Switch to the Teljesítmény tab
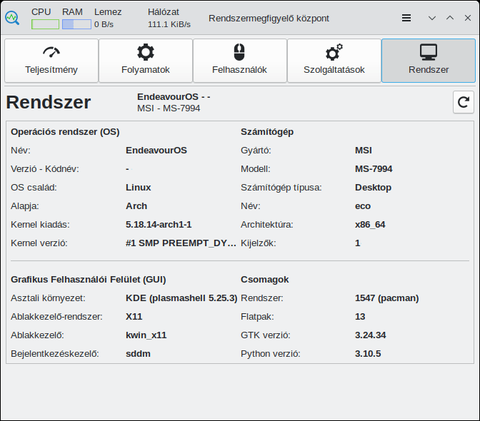Viewport: 480px width, 421px height. pos(51,60)
